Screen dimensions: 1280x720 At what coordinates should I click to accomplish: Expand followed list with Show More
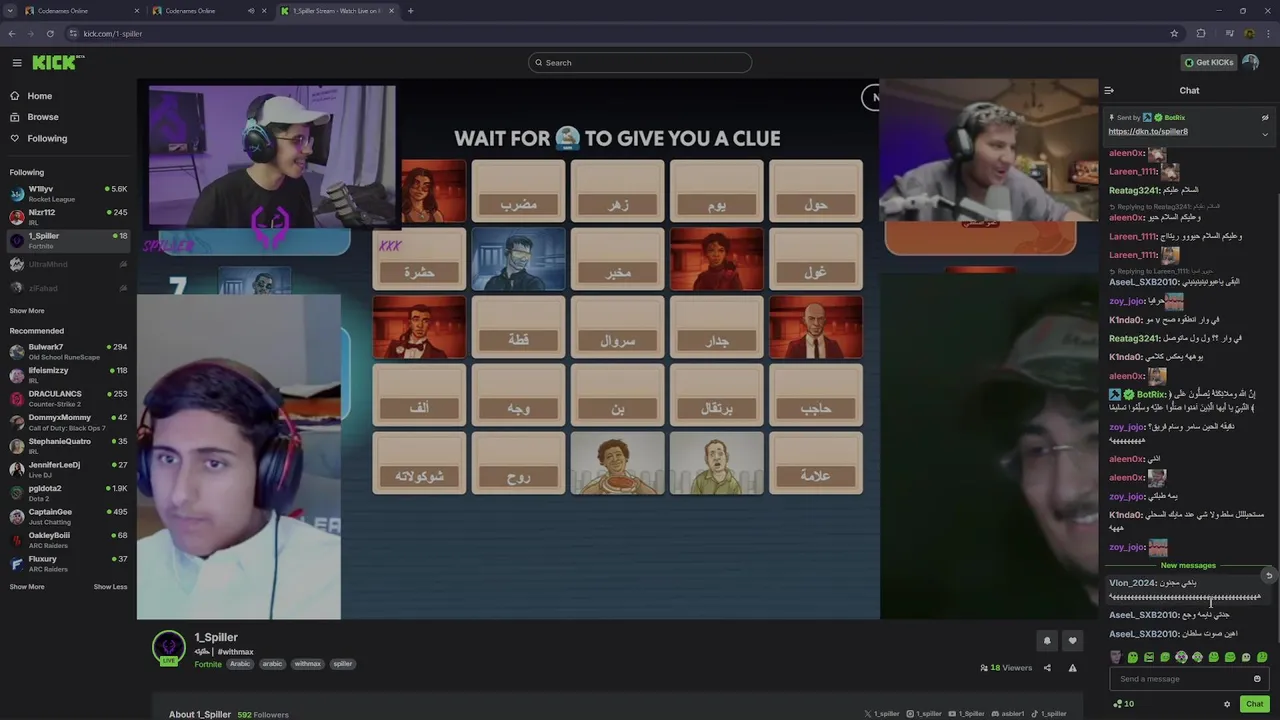pos(27,310)
